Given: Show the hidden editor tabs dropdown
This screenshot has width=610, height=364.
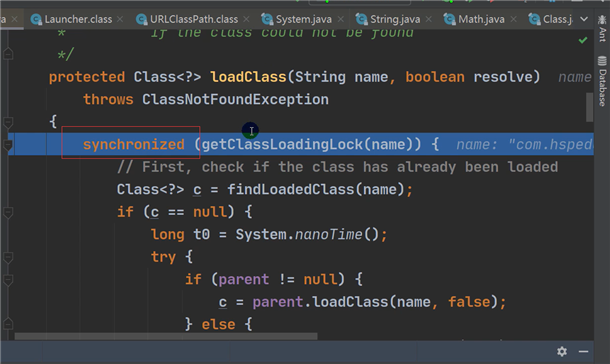Looking at the screenshot, I should (x=584, y=19).
